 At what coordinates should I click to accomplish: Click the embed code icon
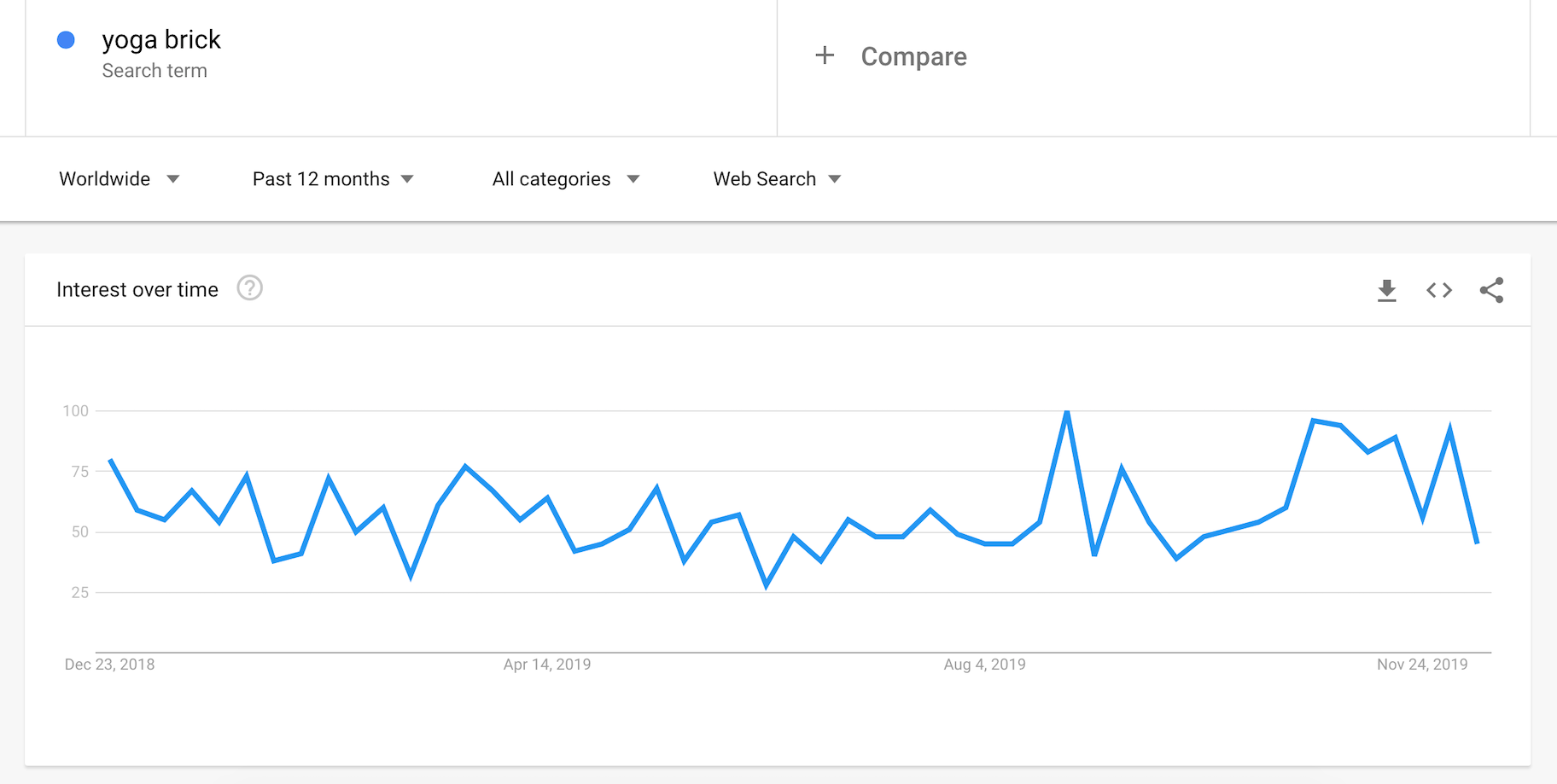click(x=1439, y=290)
